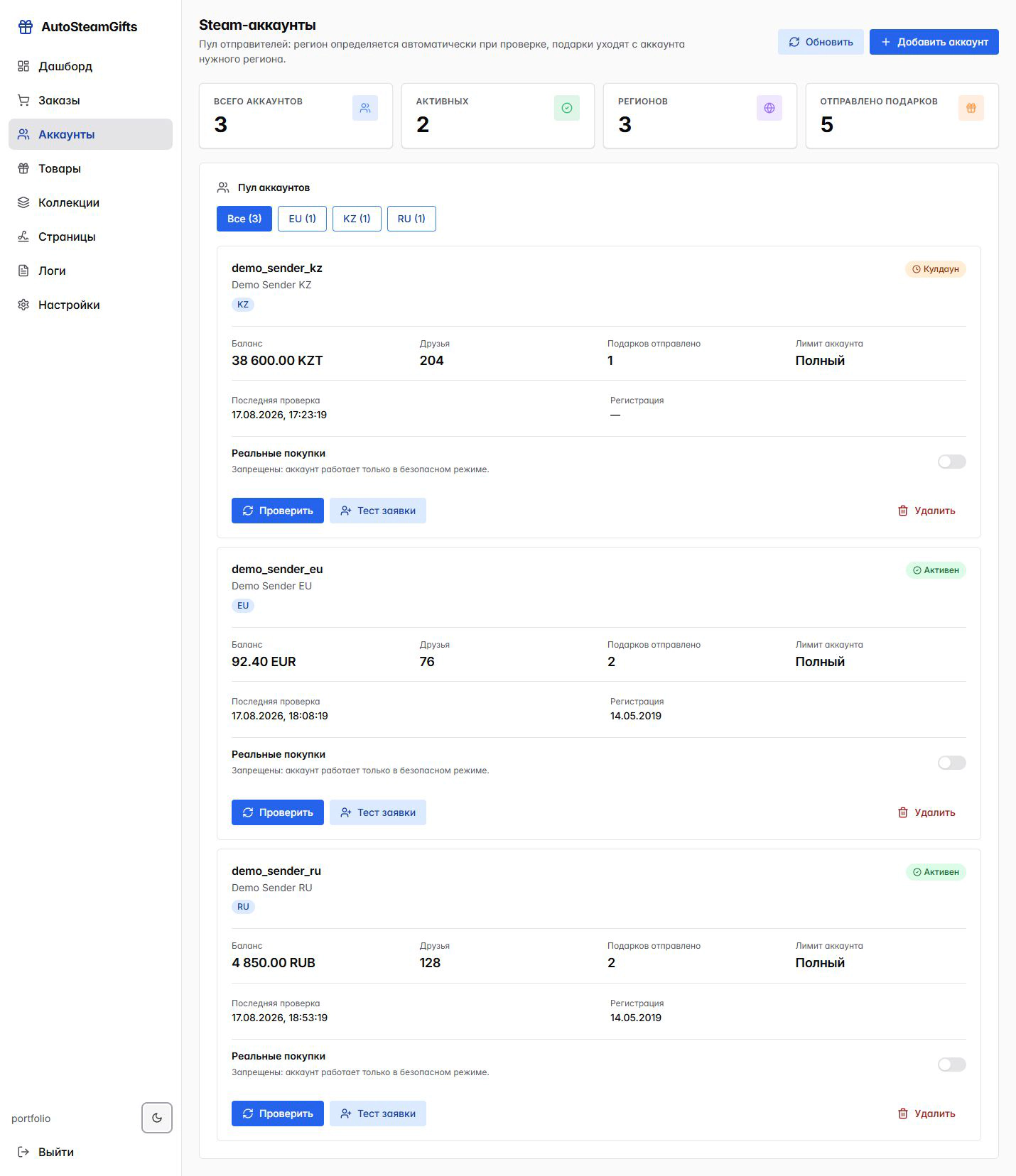Click the balance 4 850.00 RUB
This screenshot has width=1016, height=1176.
pyautogui.click(x=274, y=963)
